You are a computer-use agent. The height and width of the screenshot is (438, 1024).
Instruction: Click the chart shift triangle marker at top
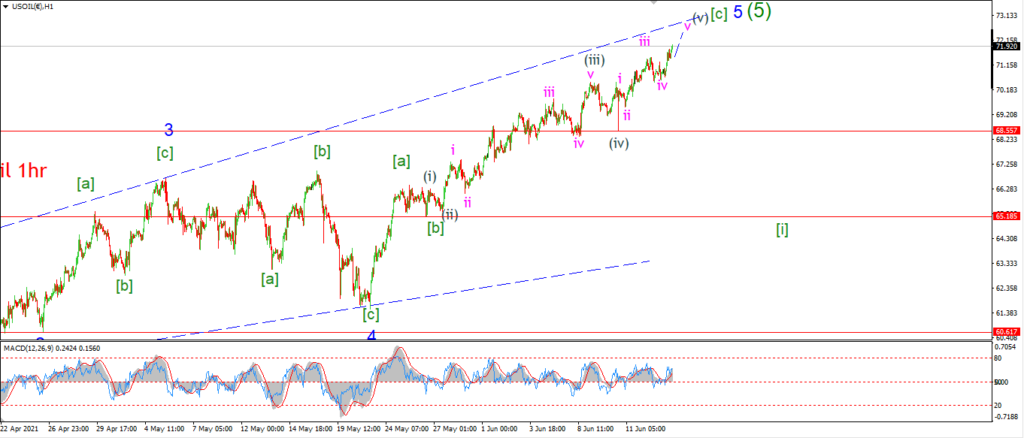coord(654,3)
